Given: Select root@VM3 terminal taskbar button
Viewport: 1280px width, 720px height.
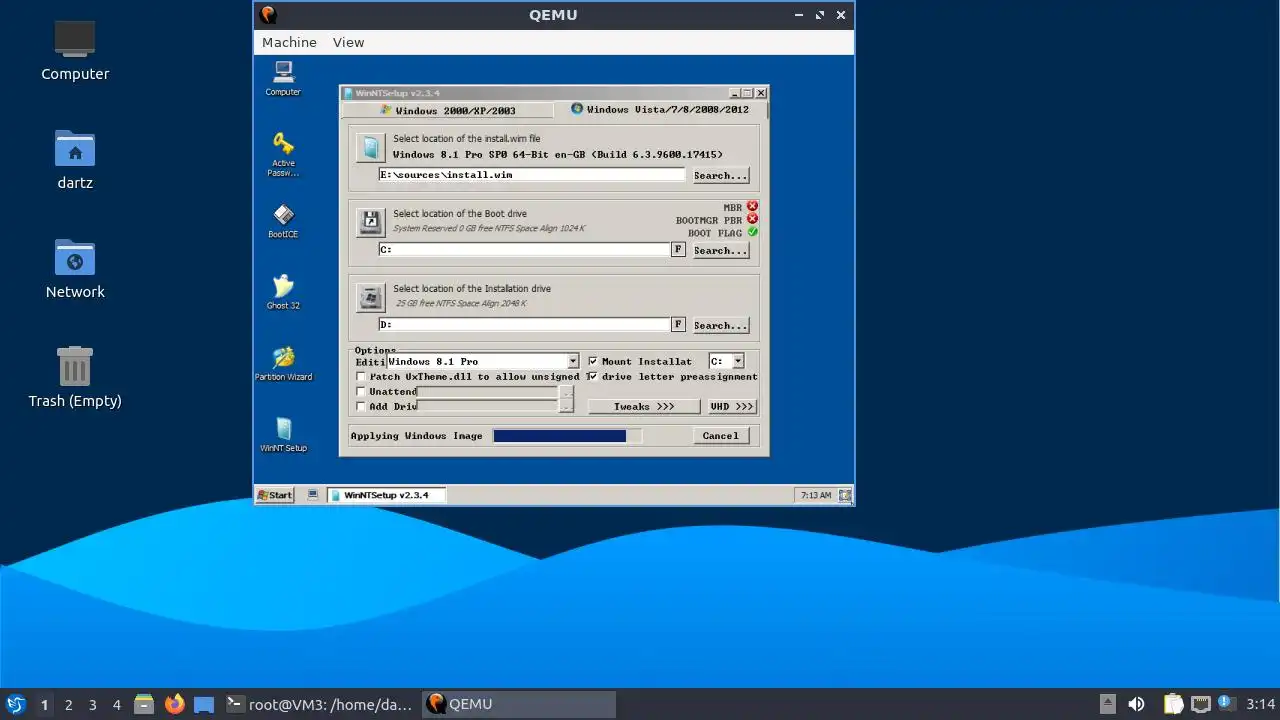Looking at the screenshot, I should point(320,704).
